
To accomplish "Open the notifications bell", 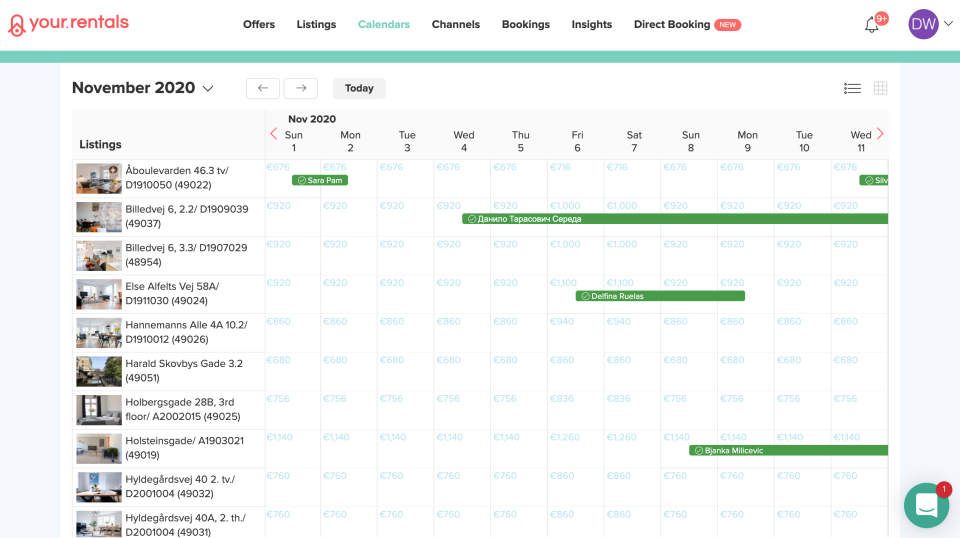I will click(x=872, y=25).
